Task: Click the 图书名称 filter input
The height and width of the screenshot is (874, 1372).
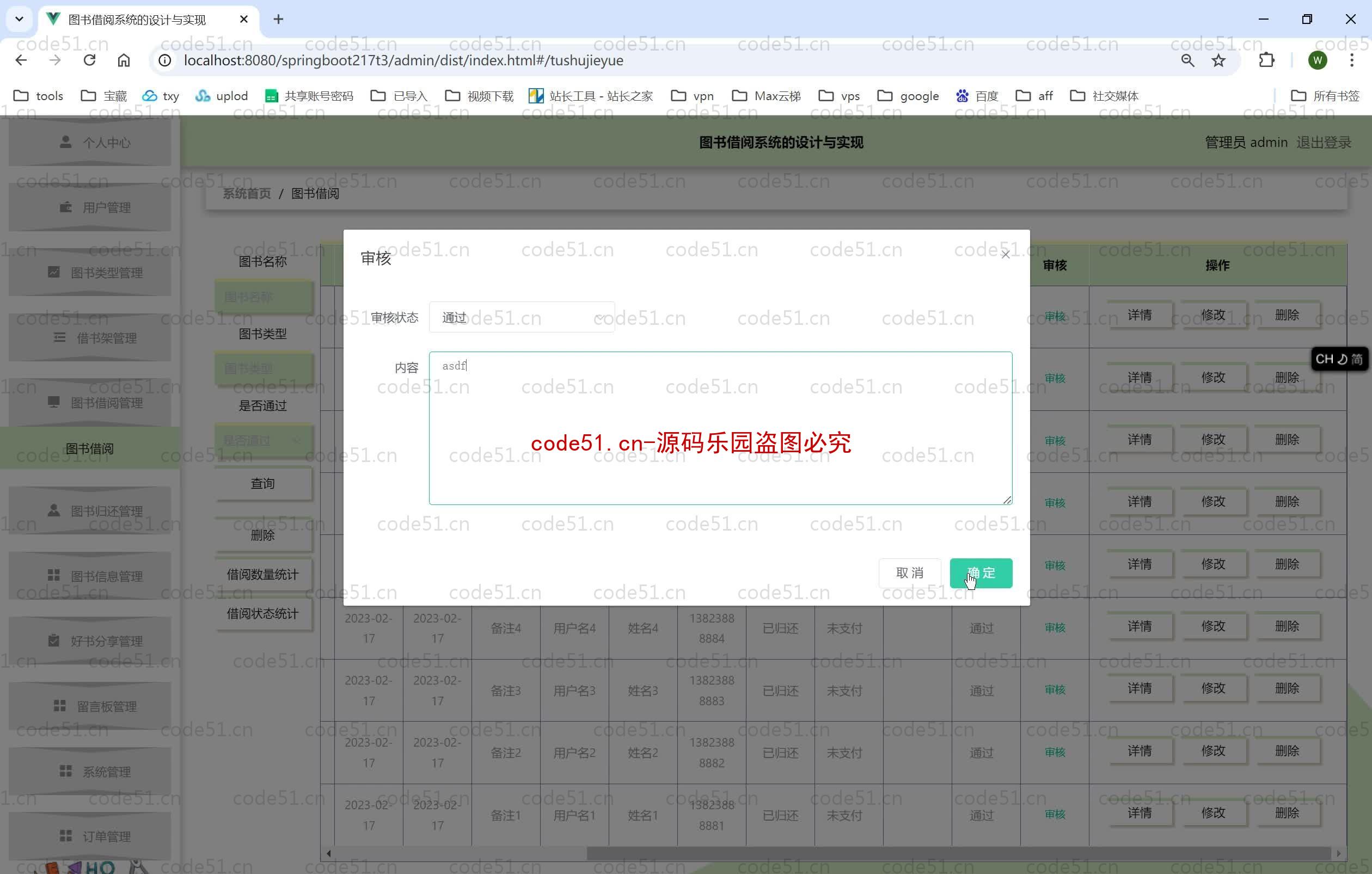Action: (x=264, y=297)
